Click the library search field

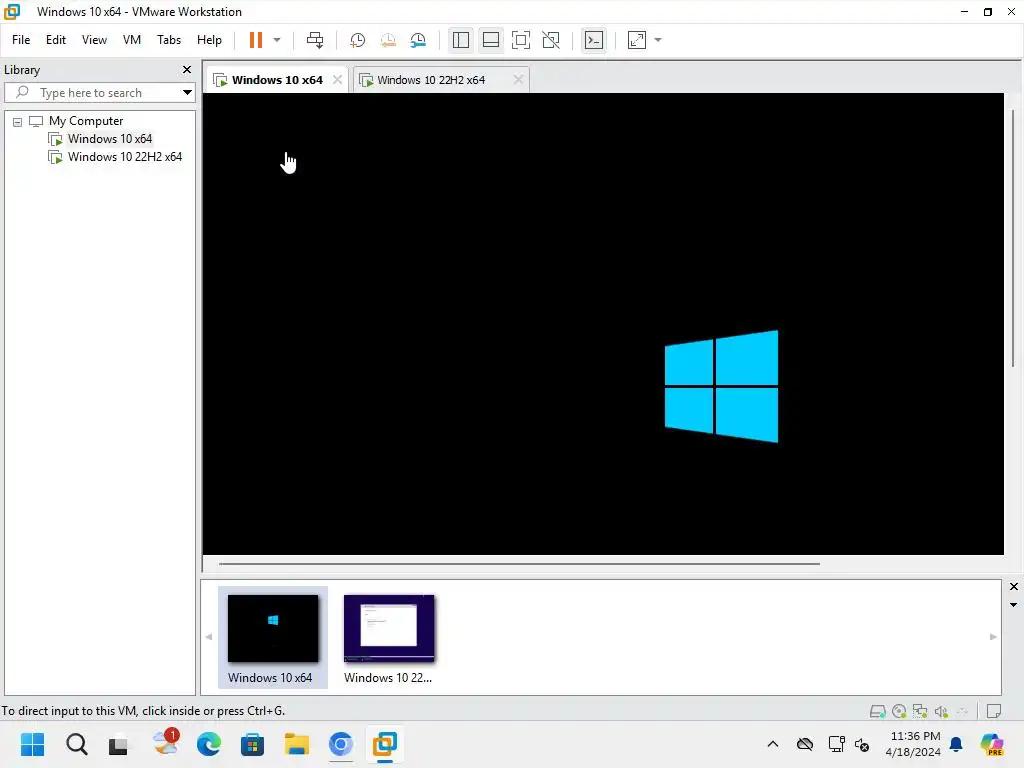tap(98, 93)
